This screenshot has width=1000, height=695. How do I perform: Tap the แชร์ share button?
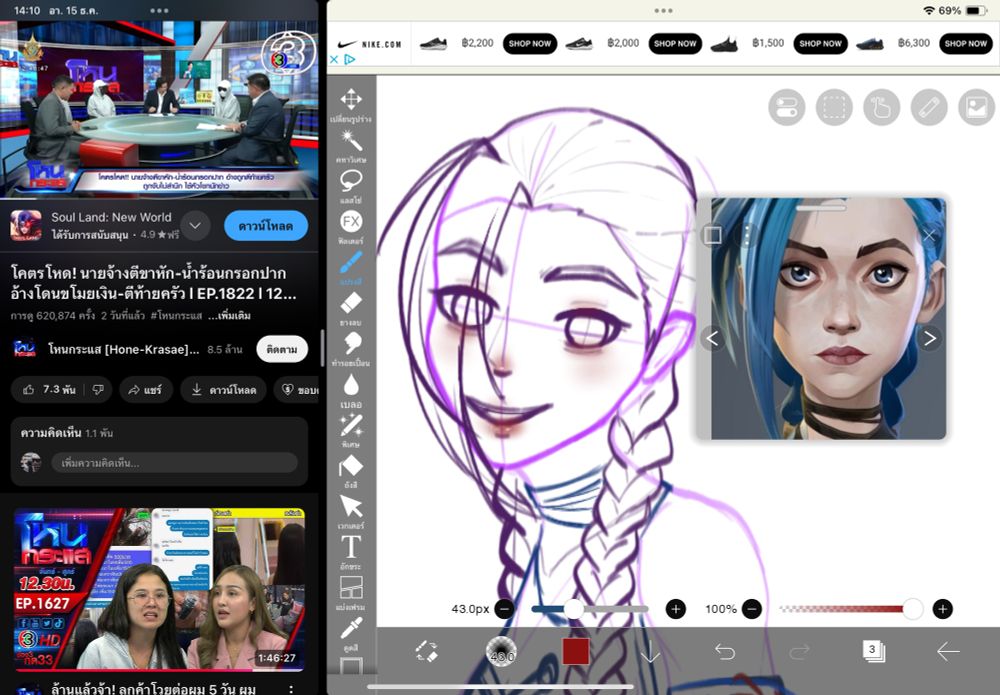(145, 390)
